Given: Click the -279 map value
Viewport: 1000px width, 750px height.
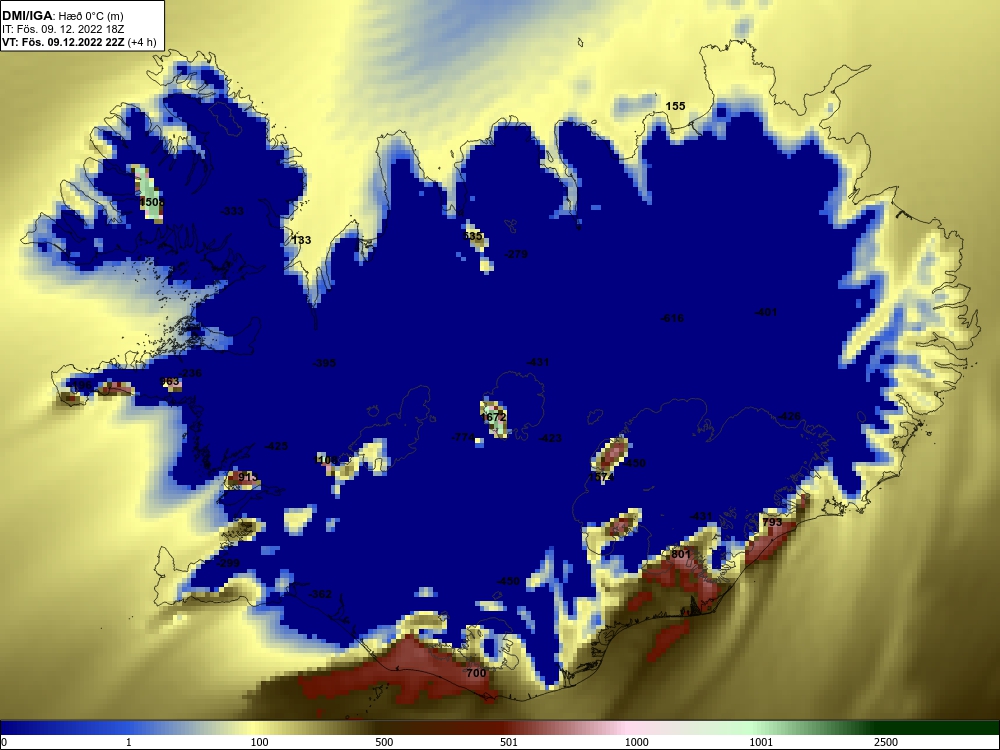Looking at the screenshot, I should [516, 254].
